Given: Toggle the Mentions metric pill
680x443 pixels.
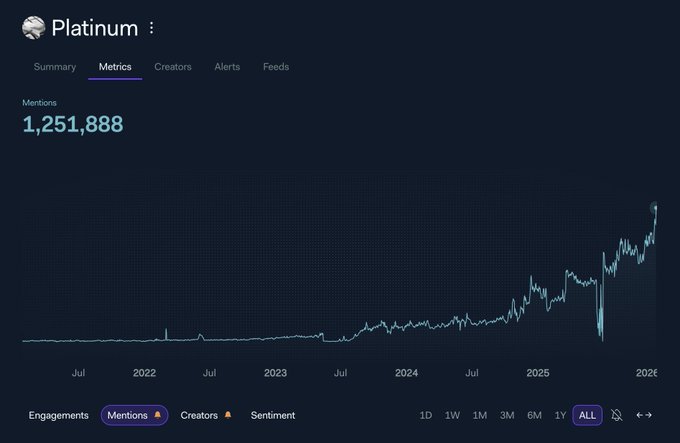Looking at the screenshot, I should (127, 415).
